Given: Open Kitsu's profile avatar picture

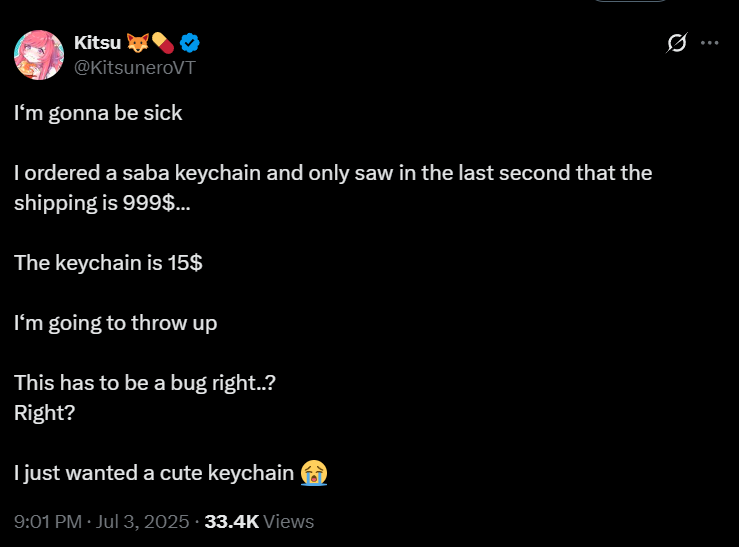Looking at the screenshot, I should (39, 54).
